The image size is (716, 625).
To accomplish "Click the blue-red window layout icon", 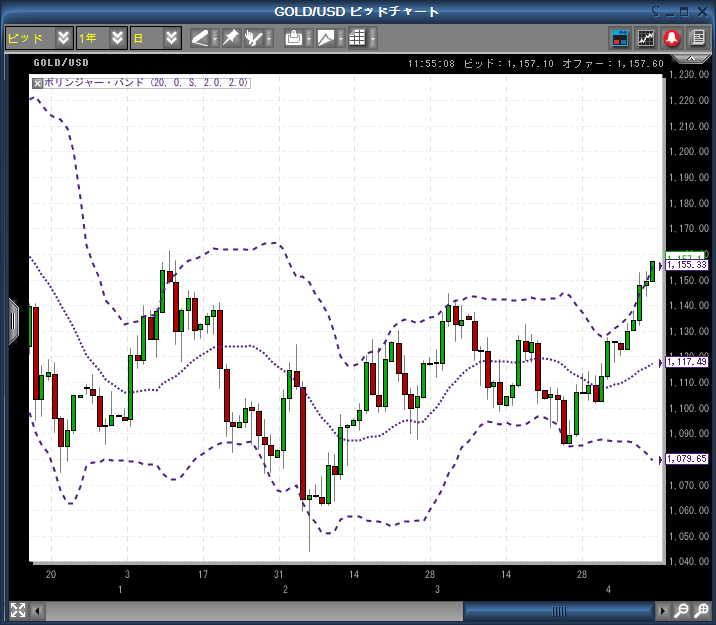I will (620, 38).
